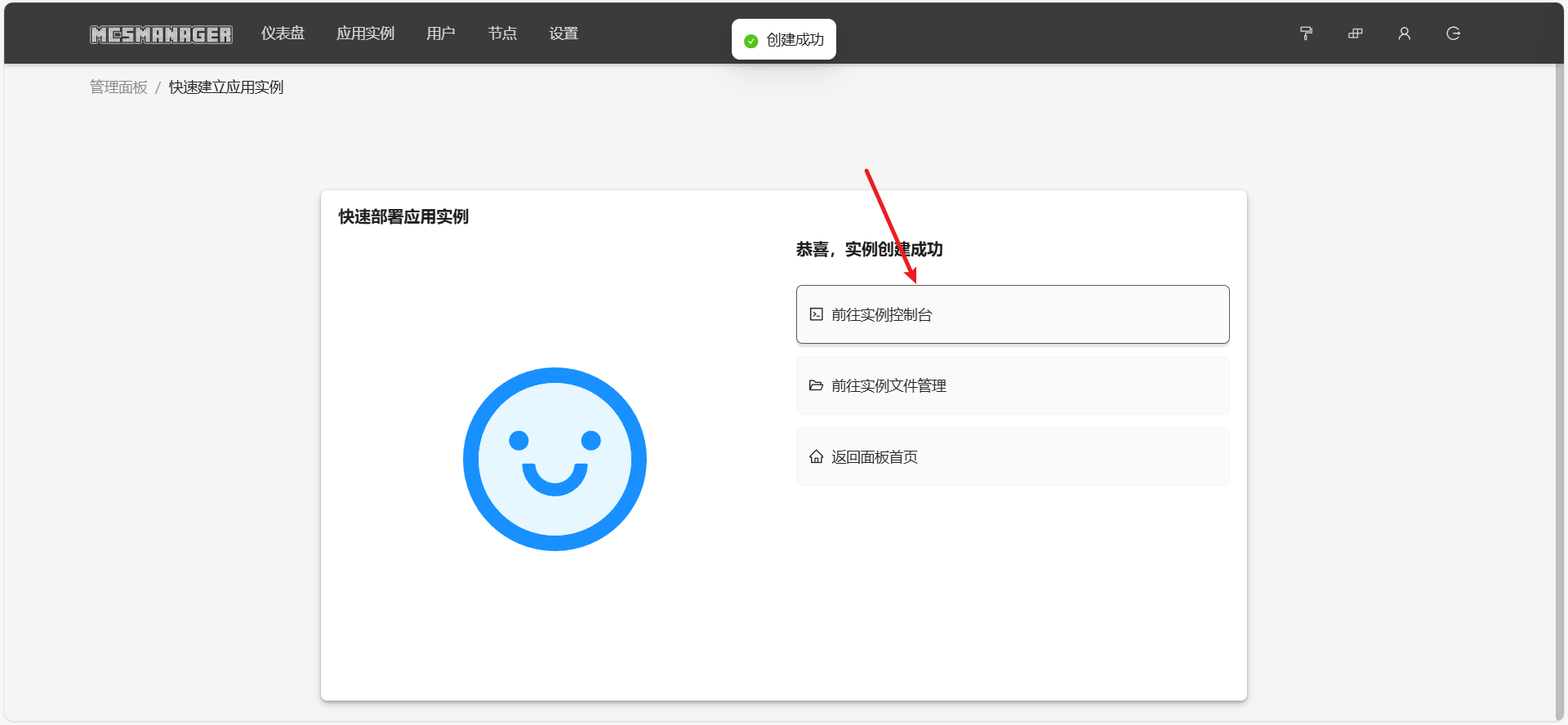Go to the 应用实例 menu
This screenshot has height=725, width=1568.
tap(365, 33)
